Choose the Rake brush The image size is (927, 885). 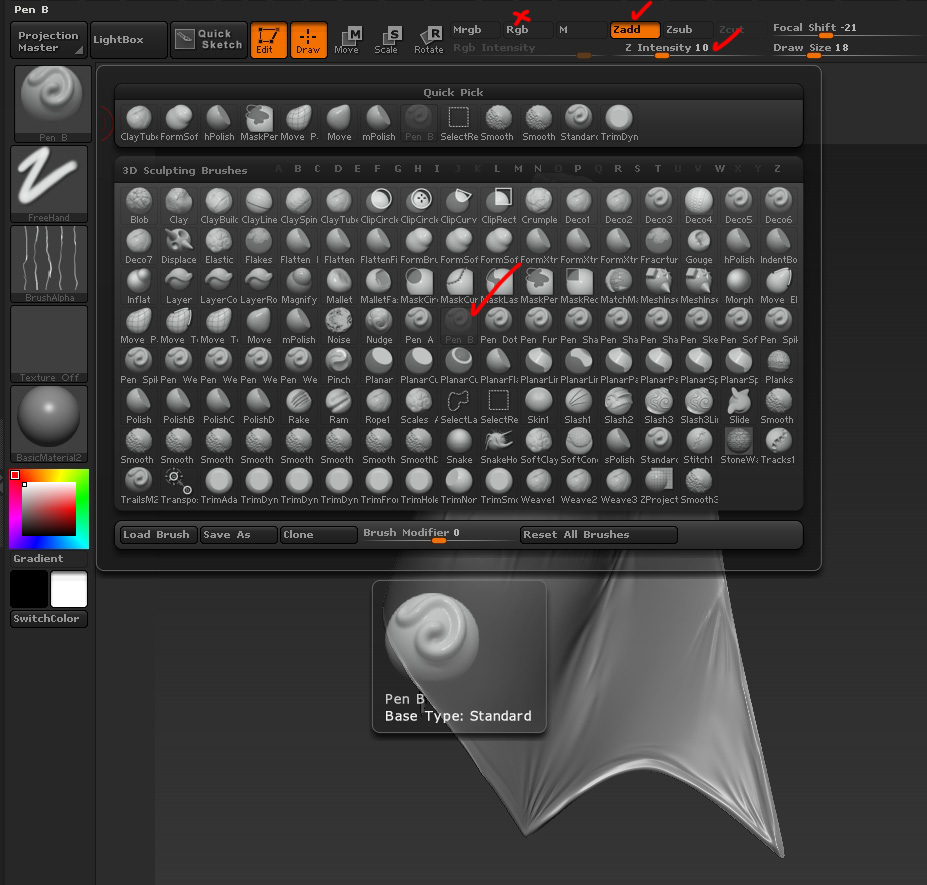[x=299, y=407]
